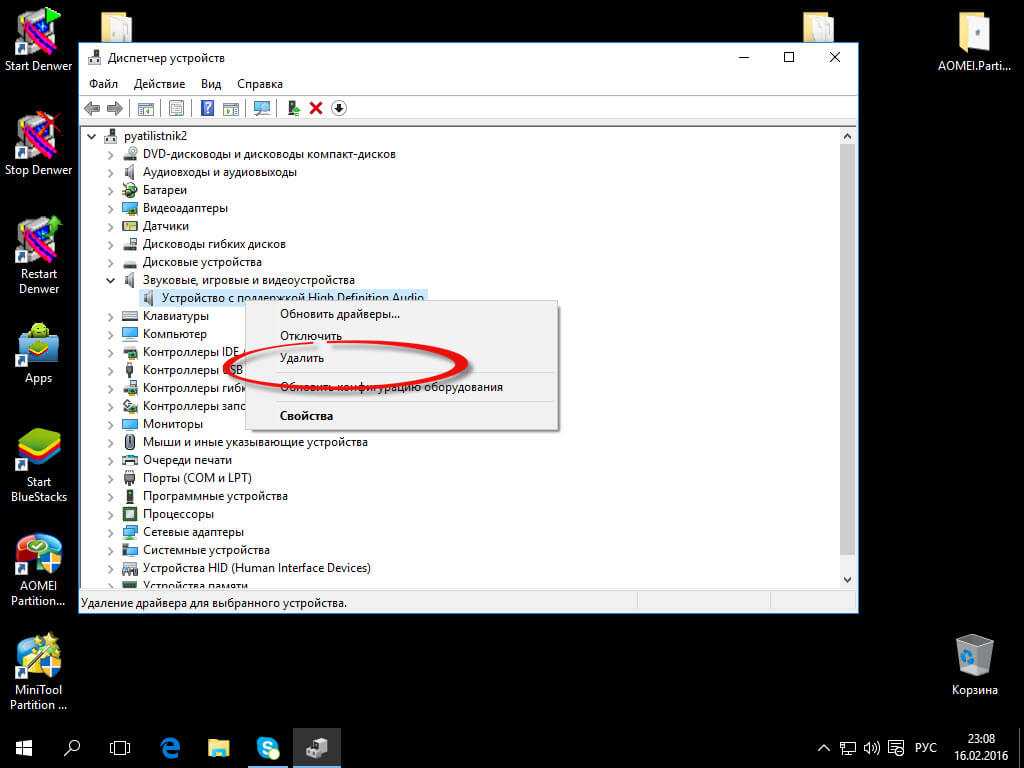Launch Microsoft Edge from taskbar
The height and width of the screenshot is (768, 1024).
(x=170, y=747)
